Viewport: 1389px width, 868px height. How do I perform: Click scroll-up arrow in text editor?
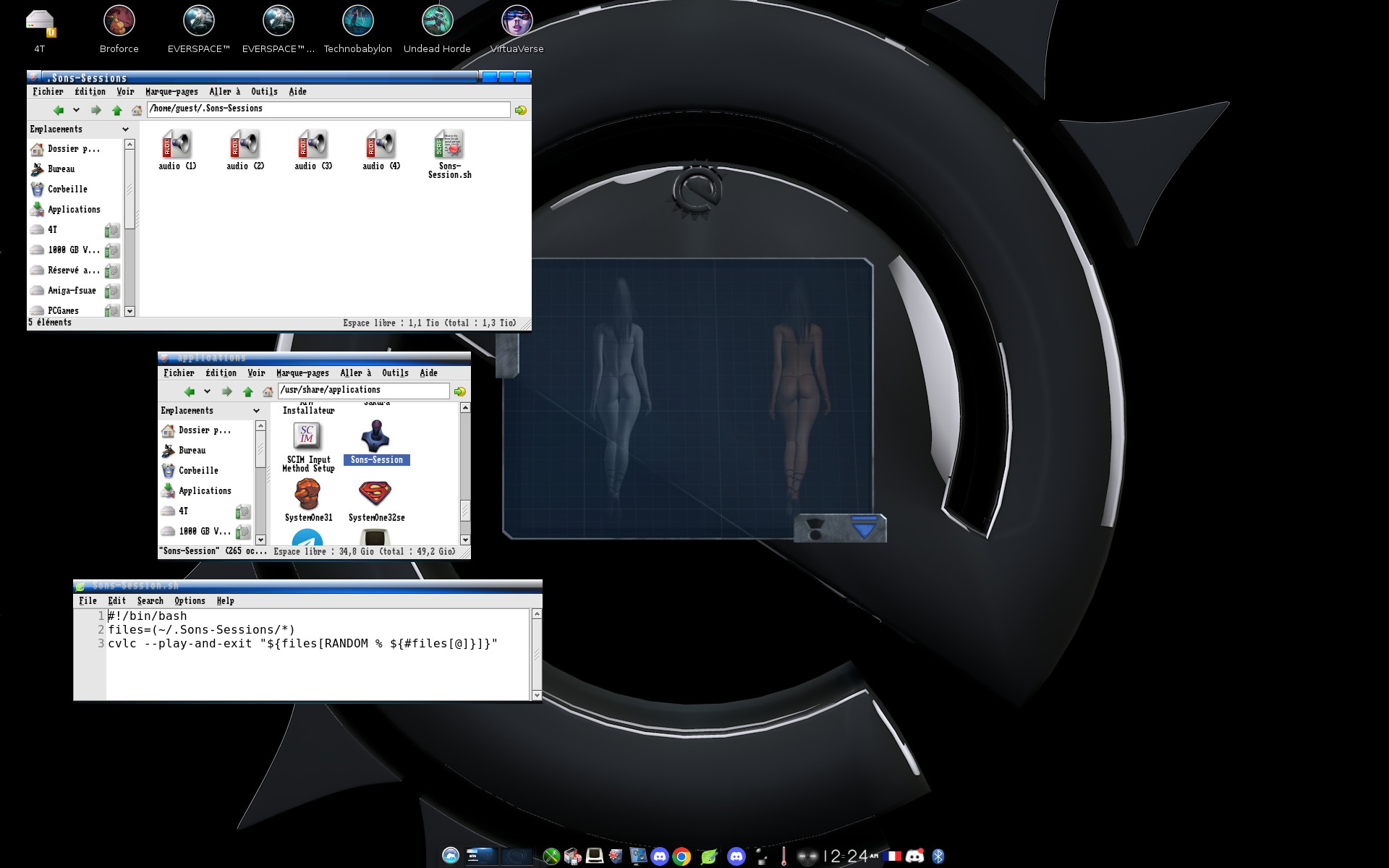537,614
